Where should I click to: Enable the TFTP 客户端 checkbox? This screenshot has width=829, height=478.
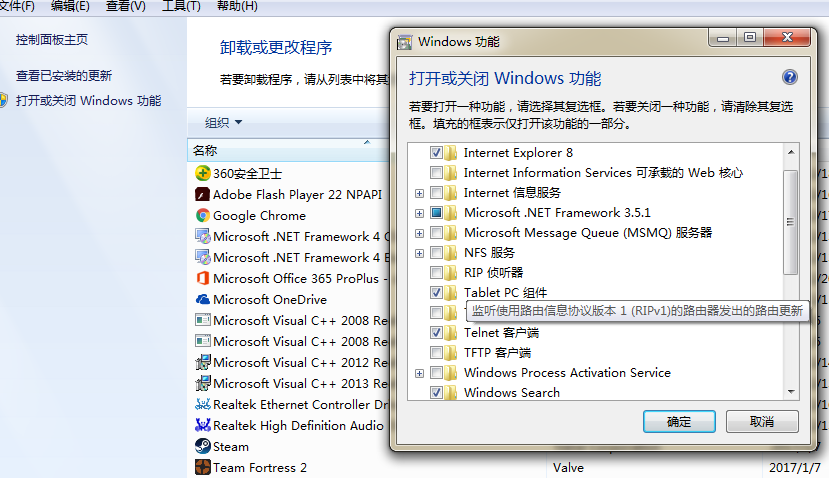436,353
